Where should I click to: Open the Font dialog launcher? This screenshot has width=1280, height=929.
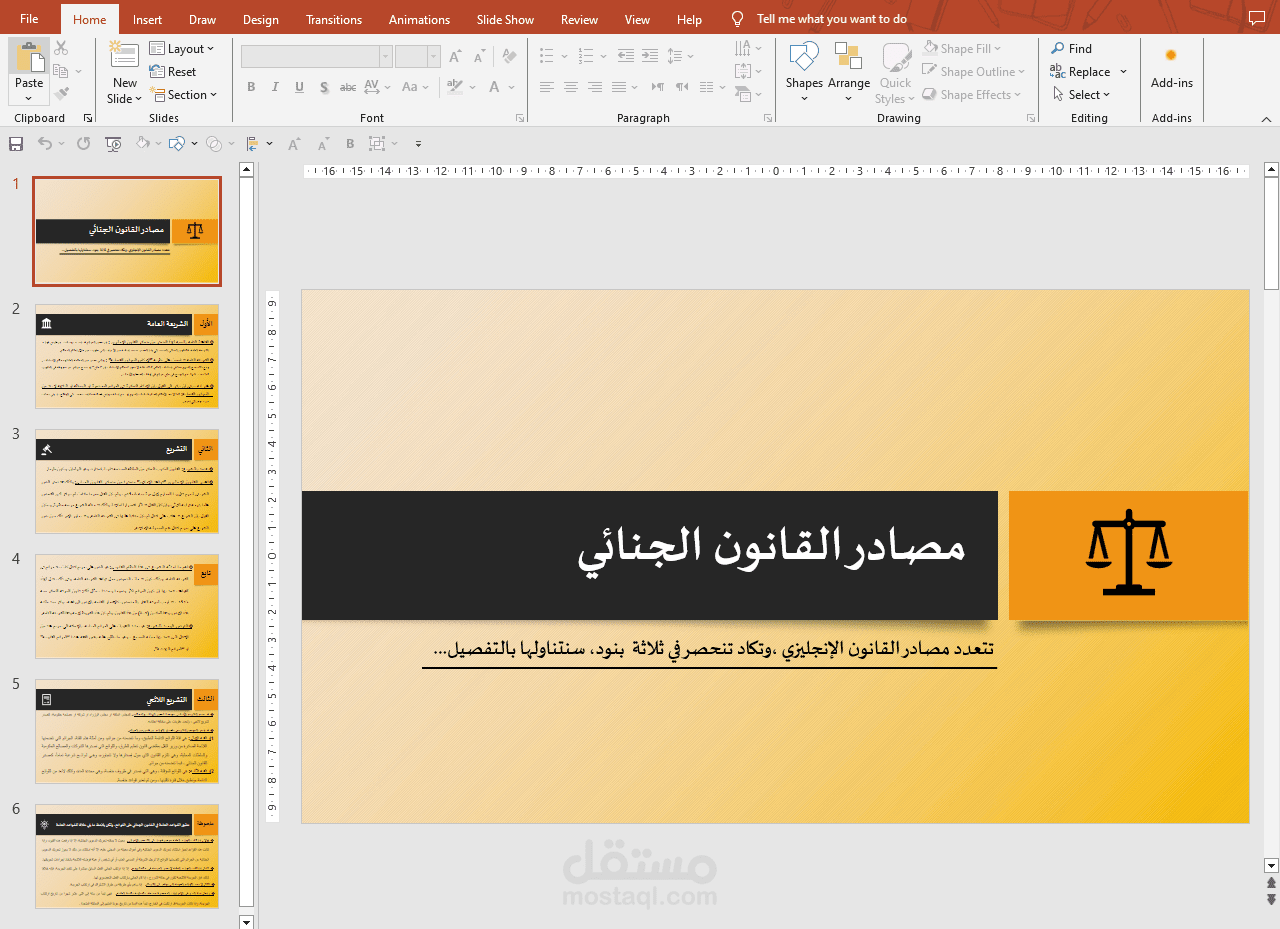point(520,118)
